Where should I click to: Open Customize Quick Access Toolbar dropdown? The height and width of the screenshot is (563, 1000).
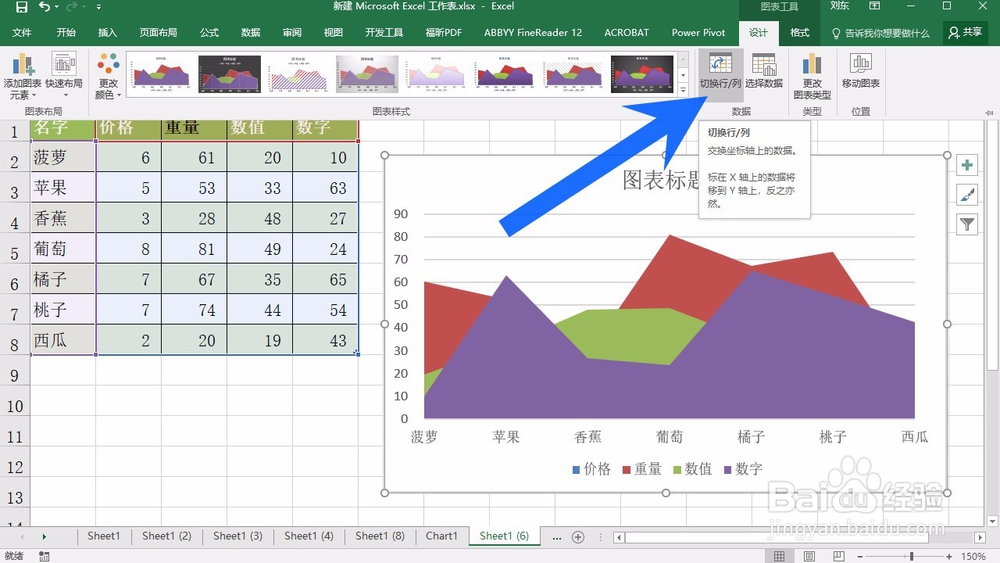pyautogui.click(x=98, y=7)
